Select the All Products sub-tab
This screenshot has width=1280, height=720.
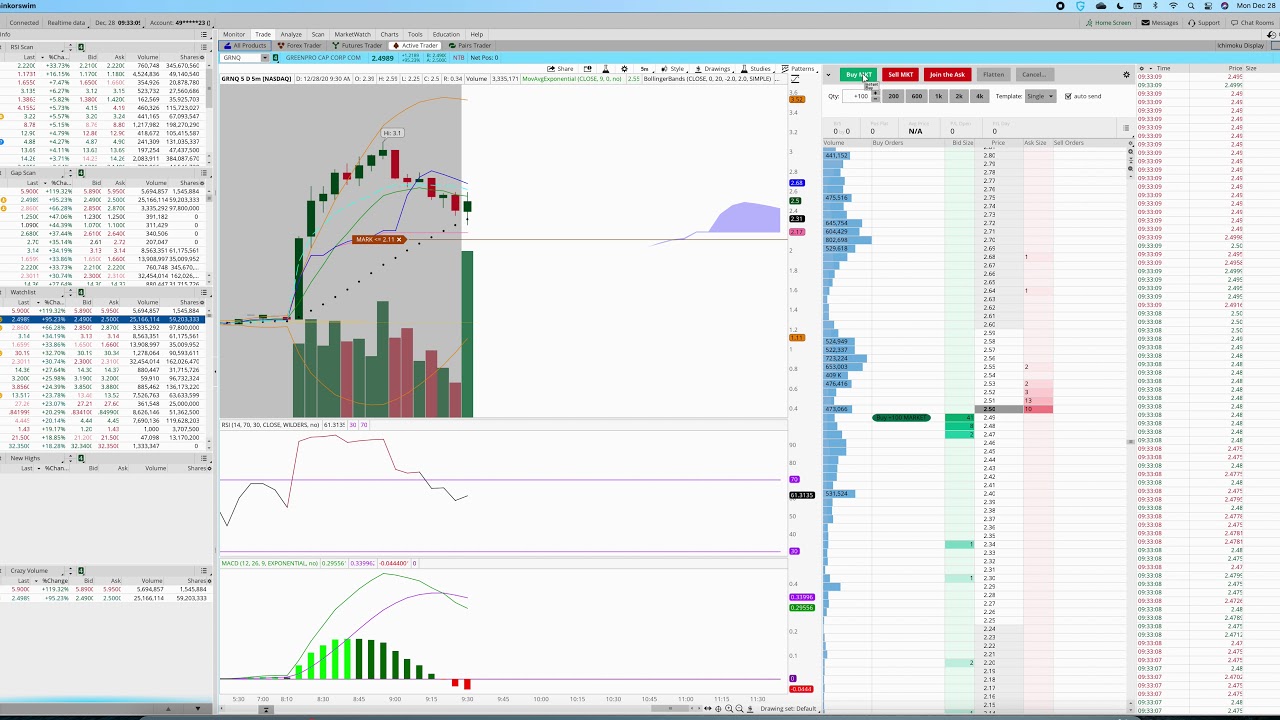click(x=246, y=45)
